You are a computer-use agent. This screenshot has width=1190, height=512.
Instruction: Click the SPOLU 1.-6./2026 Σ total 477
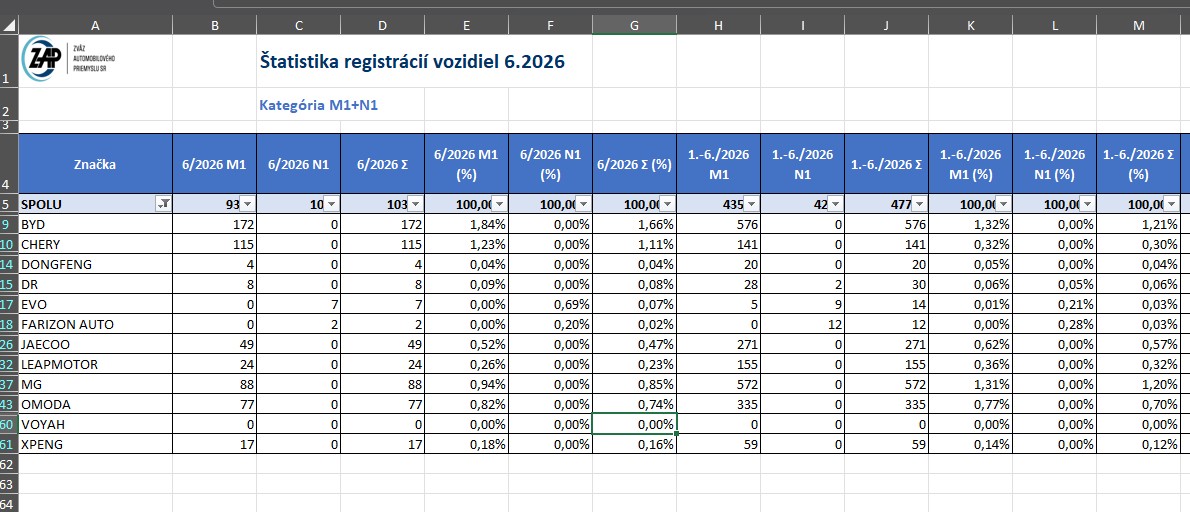point(886,204)
